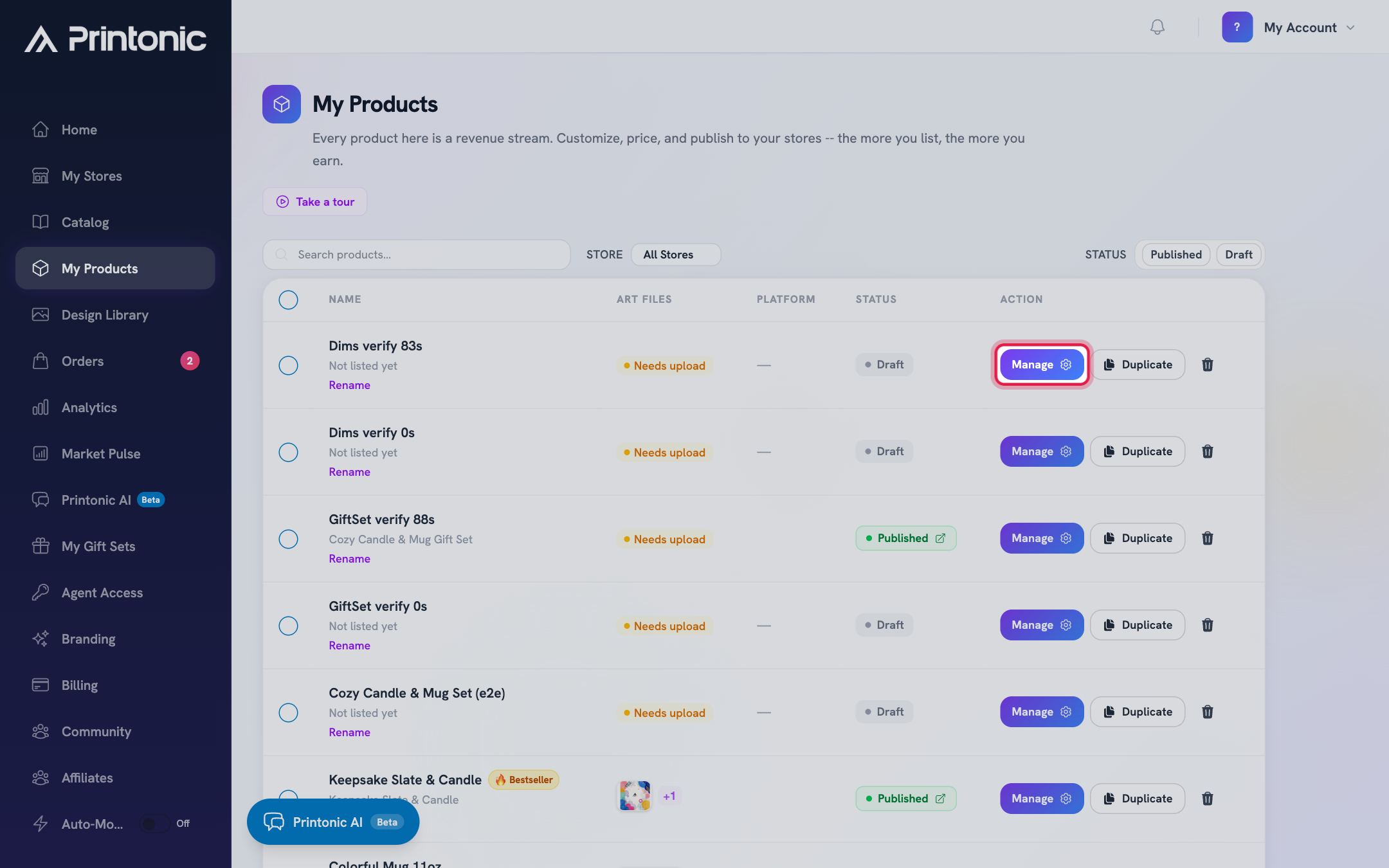Open Orders page
This screenshot has height=868, width=1389.
pos(115,361)
